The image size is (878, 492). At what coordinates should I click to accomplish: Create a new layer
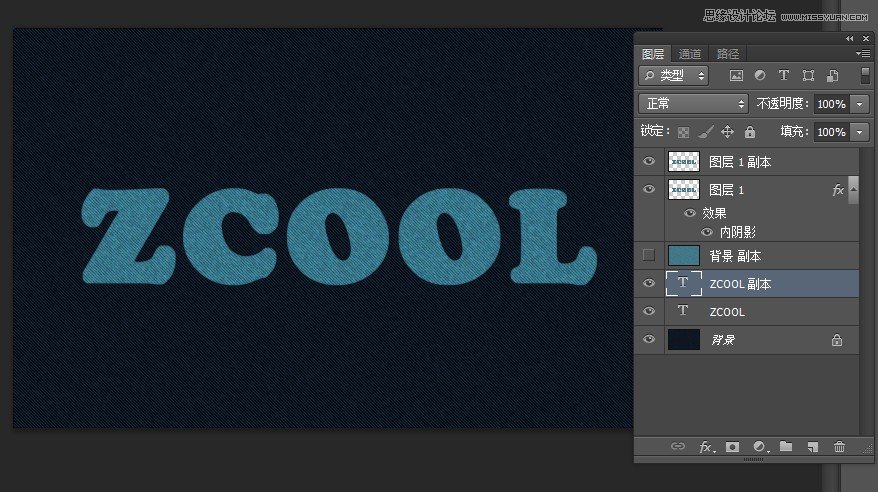click(x=812, y=447)
